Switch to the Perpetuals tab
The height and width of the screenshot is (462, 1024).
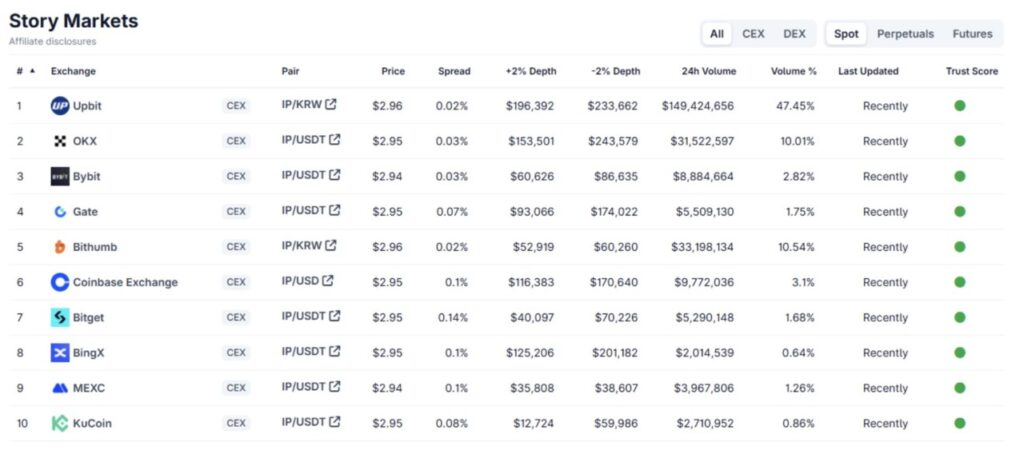click(905, 34)
